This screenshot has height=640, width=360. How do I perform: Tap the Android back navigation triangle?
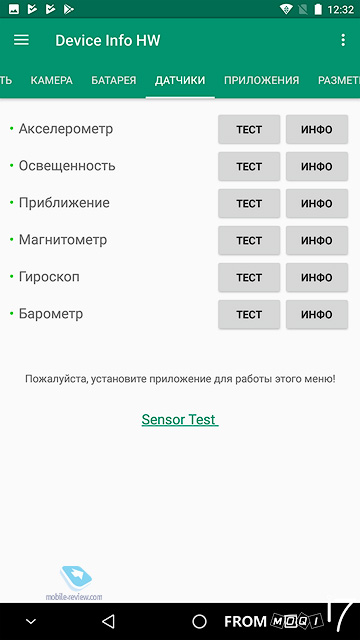(x=108, y=621)
